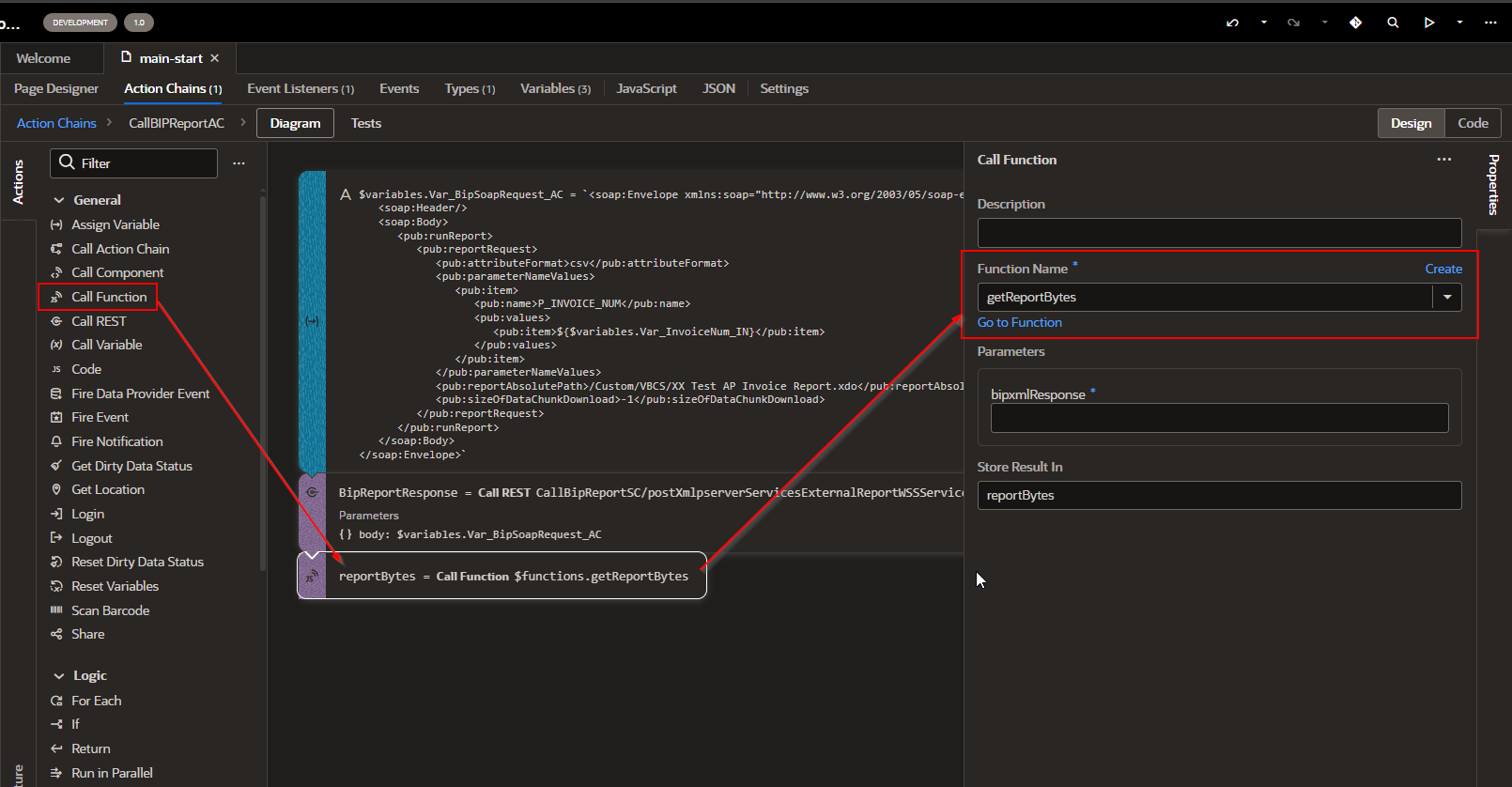The image size is (1512, 787).
Task: Switch to the Tests view
Action: click(x=366, y=123)
